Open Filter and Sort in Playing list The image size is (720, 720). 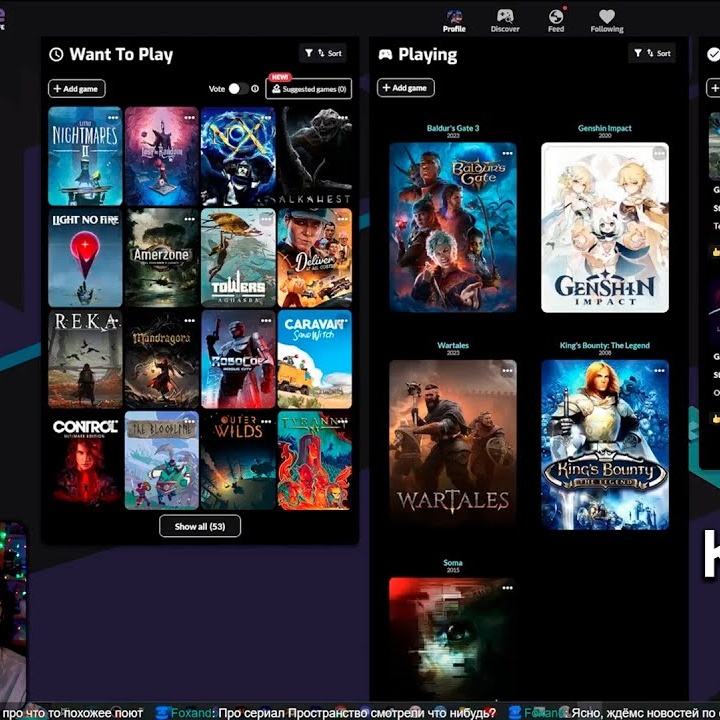point(651,53)
